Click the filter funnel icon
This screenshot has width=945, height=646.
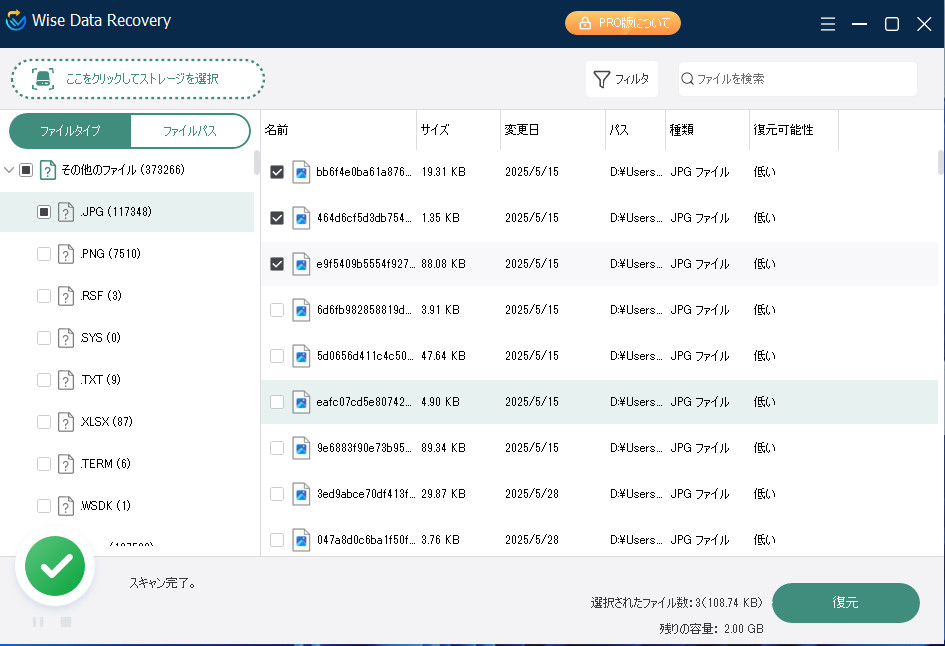pos(601,79)
